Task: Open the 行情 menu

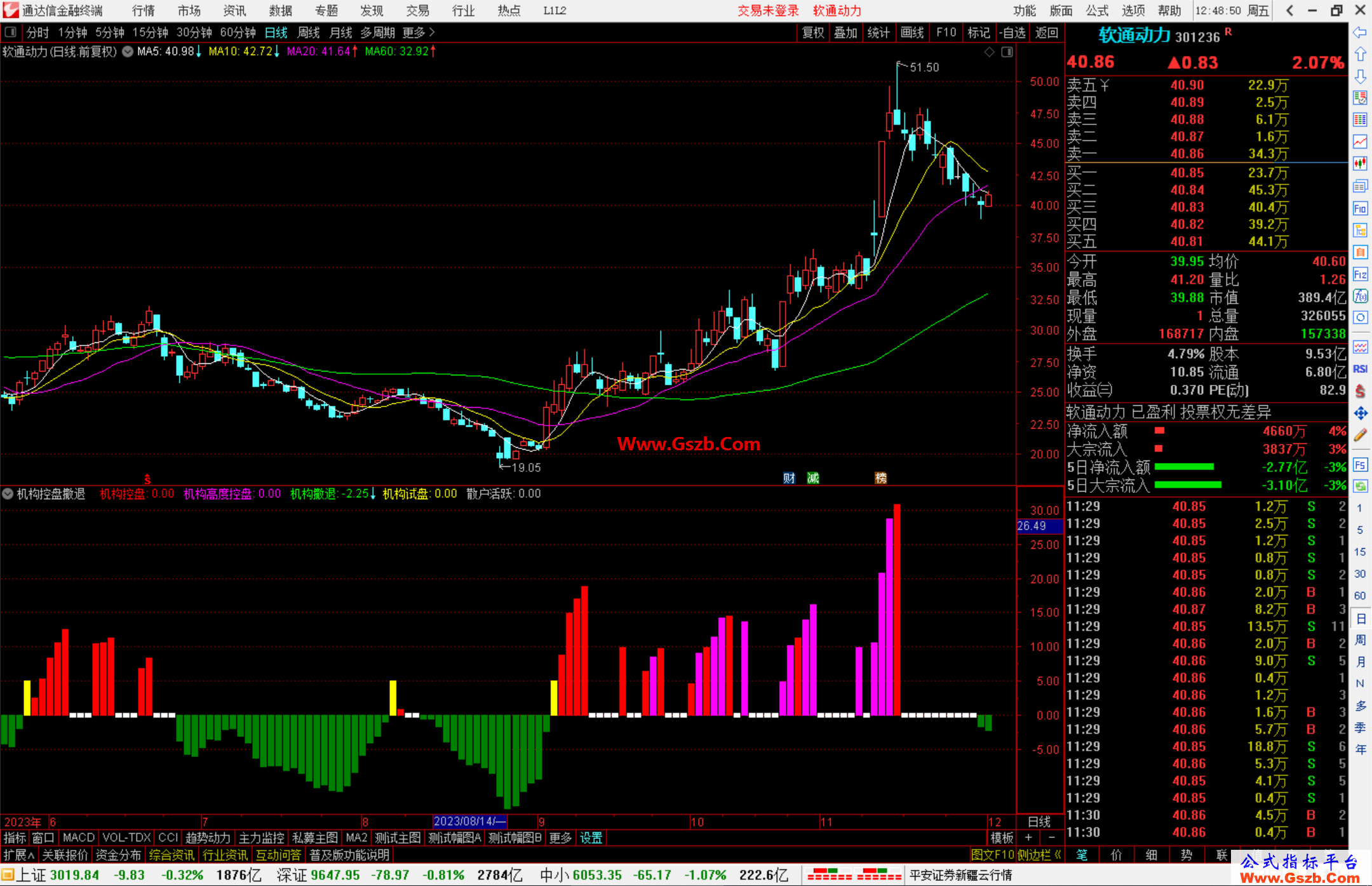Action: click(x=143, y=10)
